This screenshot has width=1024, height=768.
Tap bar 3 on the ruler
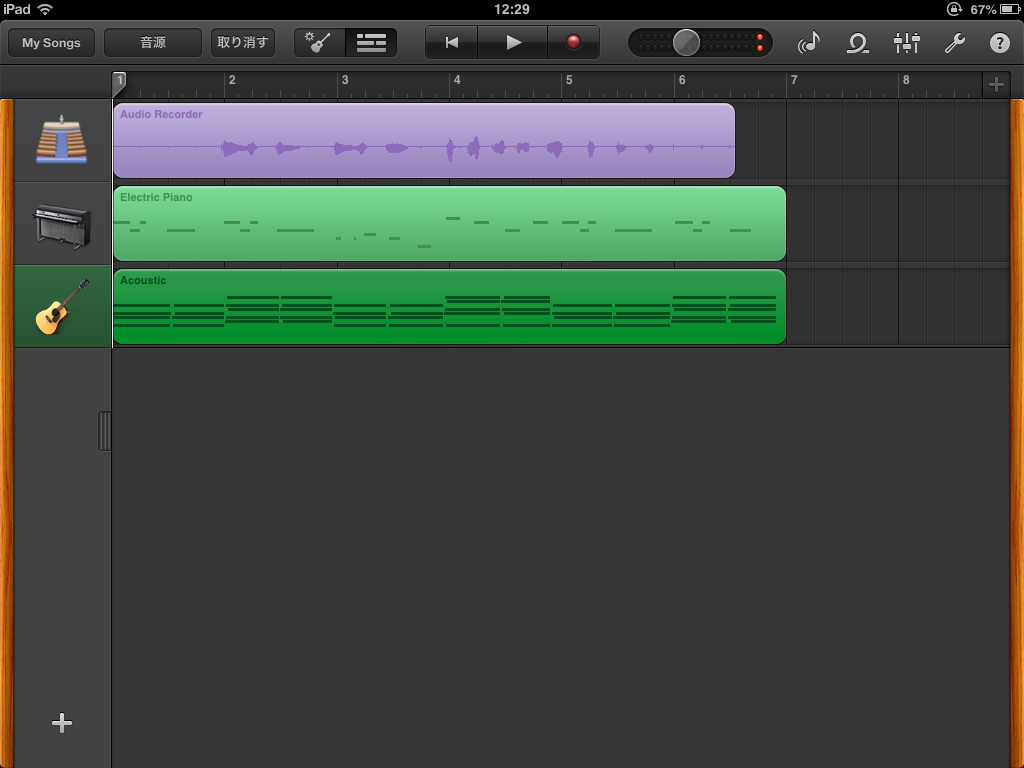click(x=345, y=80)
